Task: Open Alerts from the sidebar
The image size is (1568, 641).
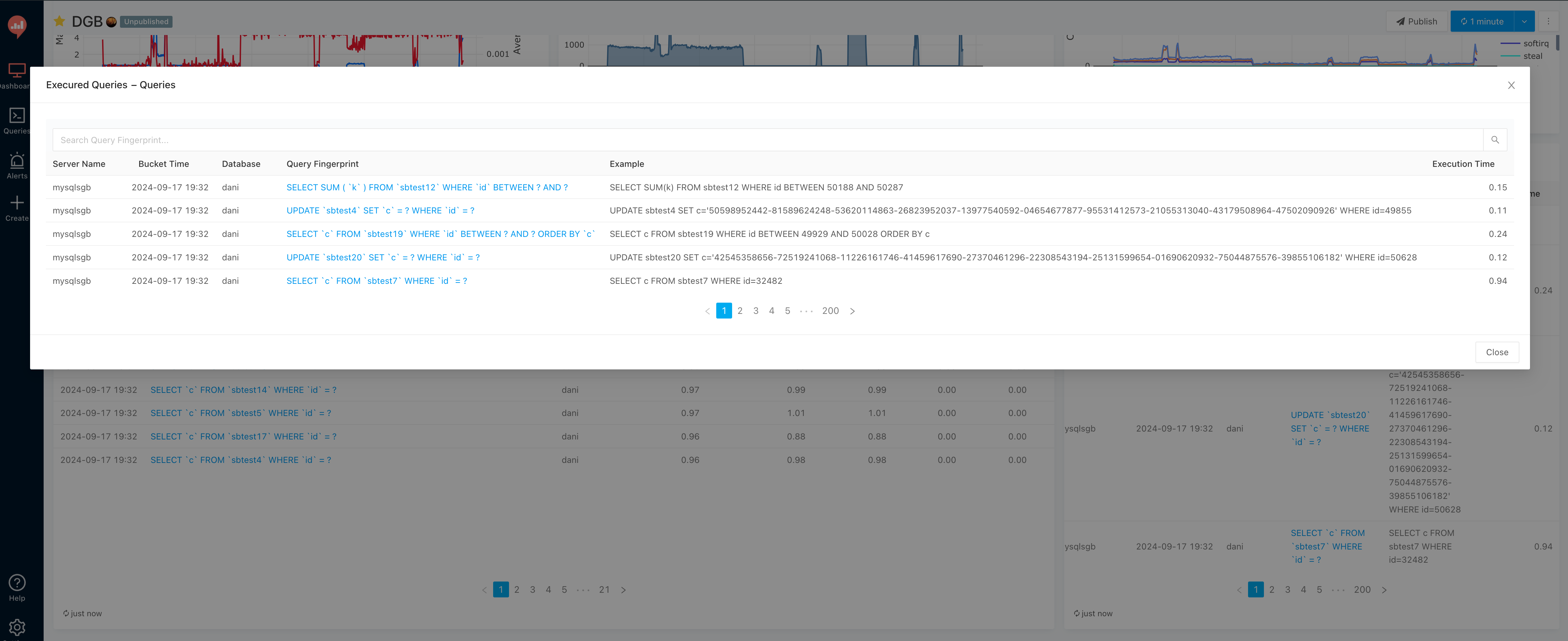Action: coord(17,166)
